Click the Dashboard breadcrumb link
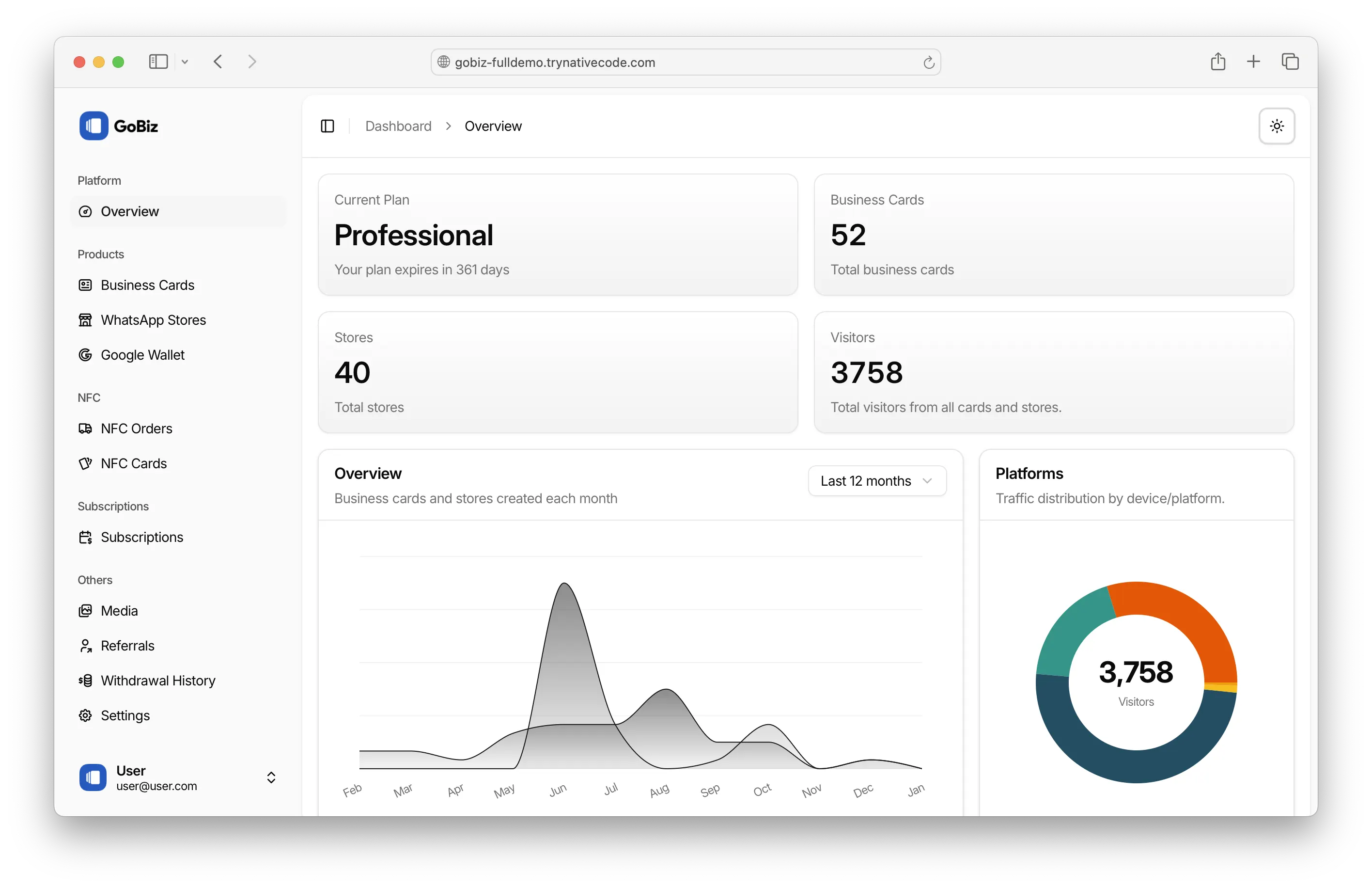The height and width of the screenshot is (888, 1372). [x=398, y=126]
